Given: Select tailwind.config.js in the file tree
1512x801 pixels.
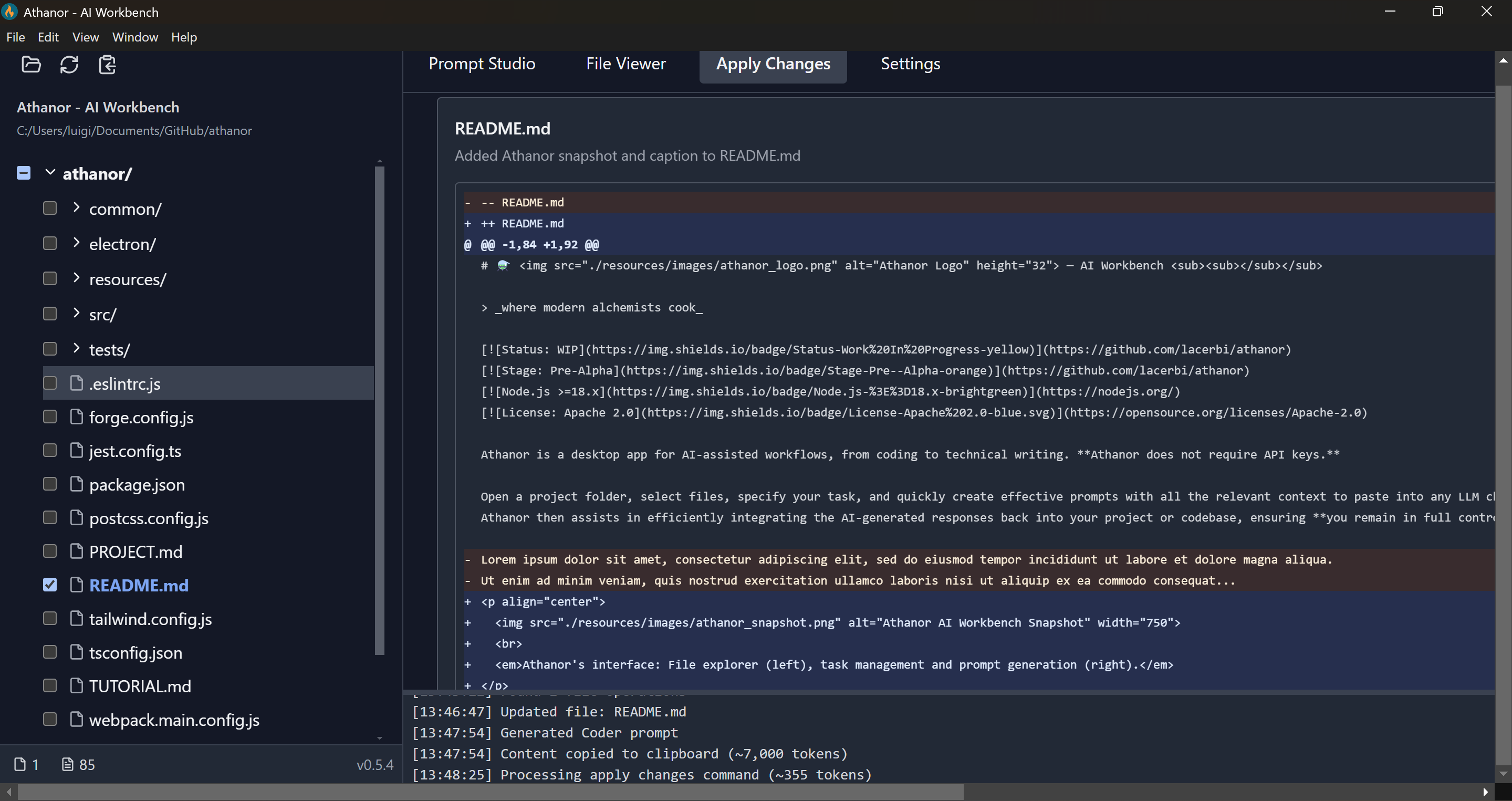Looking at the screenshot, I should (150, 619).
